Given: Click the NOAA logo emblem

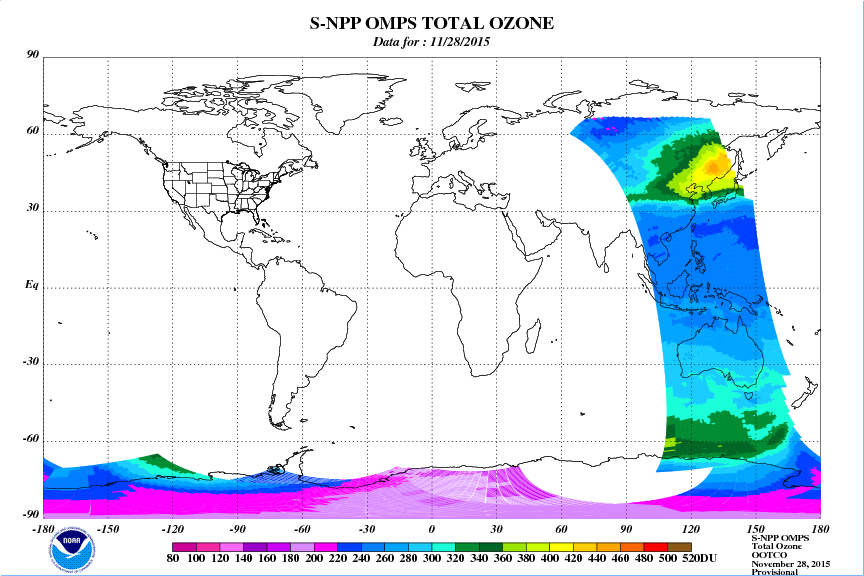Looking at the screenshot, I should [71, 548].
